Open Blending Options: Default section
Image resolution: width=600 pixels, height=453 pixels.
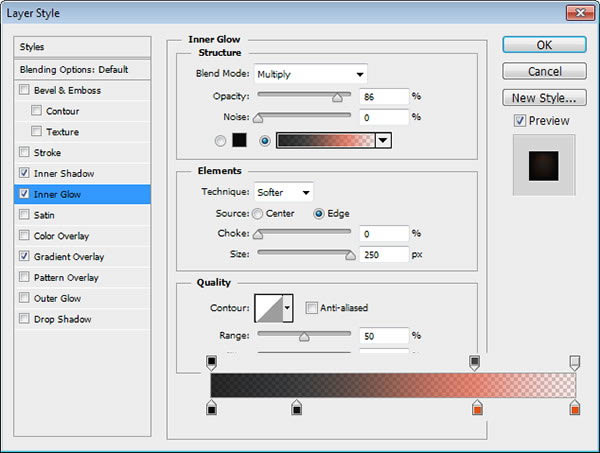(82, 69)
